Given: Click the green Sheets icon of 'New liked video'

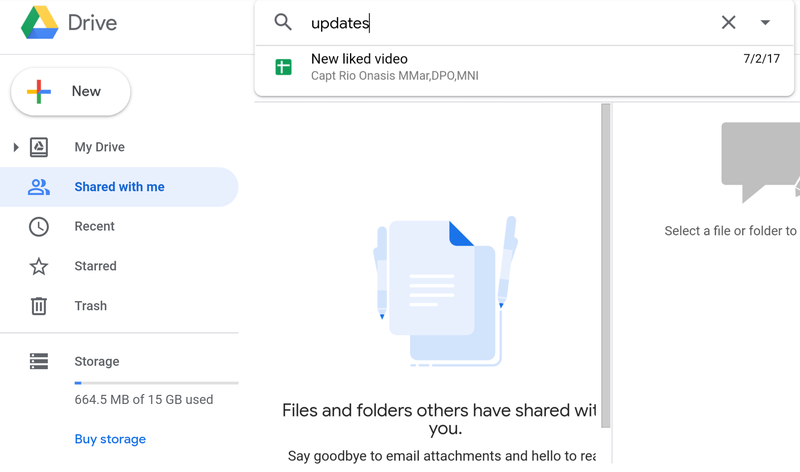Looking at the screenshot, I should point(283,67).
